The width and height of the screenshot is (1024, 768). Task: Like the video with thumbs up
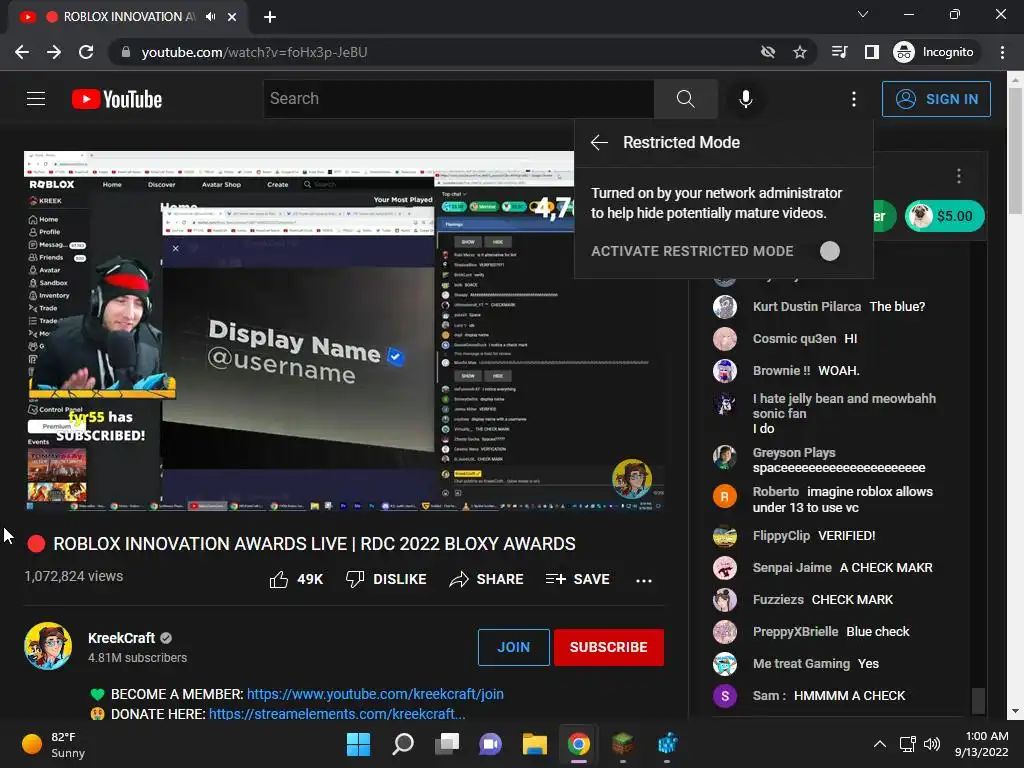tap(296, 579)
